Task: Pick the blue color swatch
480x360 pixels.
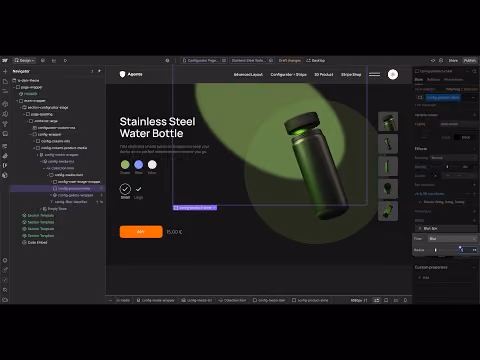Action: 139,164
